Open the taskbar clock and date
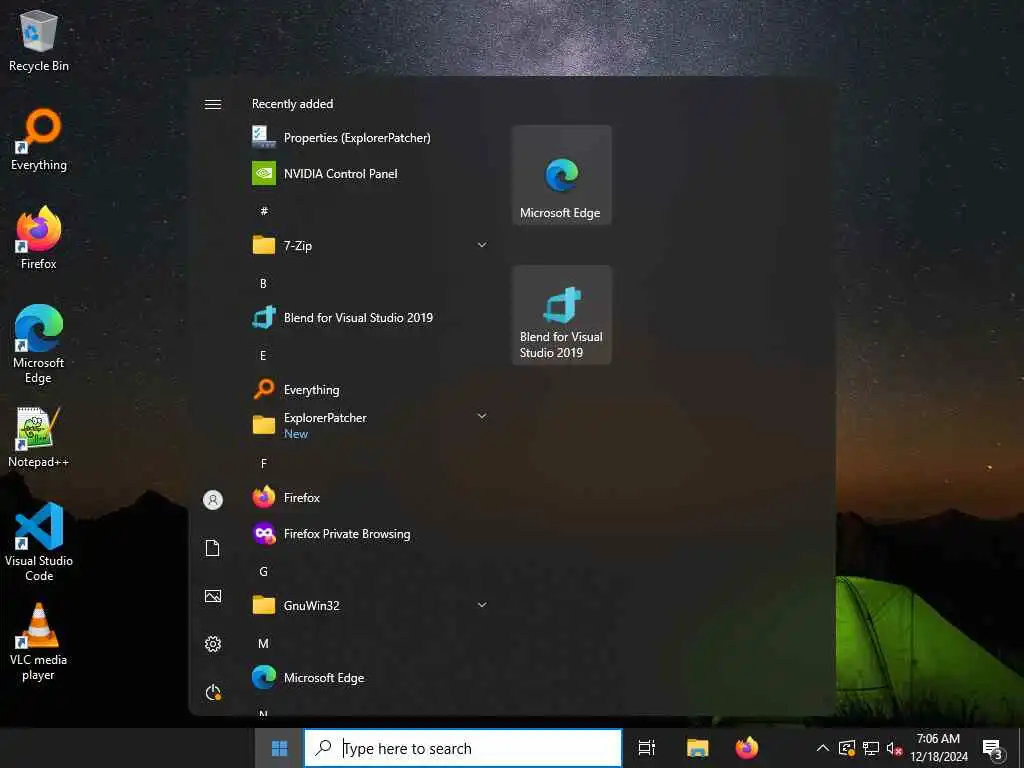 pos(938,748)
